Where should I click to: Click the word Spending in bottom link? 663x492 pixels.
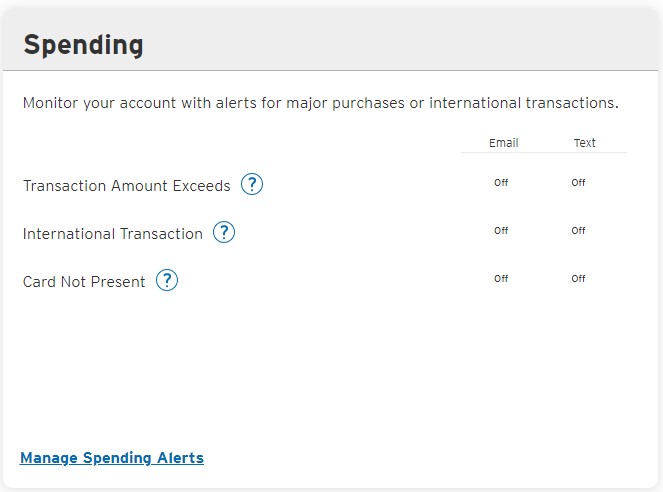coord(117,458)
